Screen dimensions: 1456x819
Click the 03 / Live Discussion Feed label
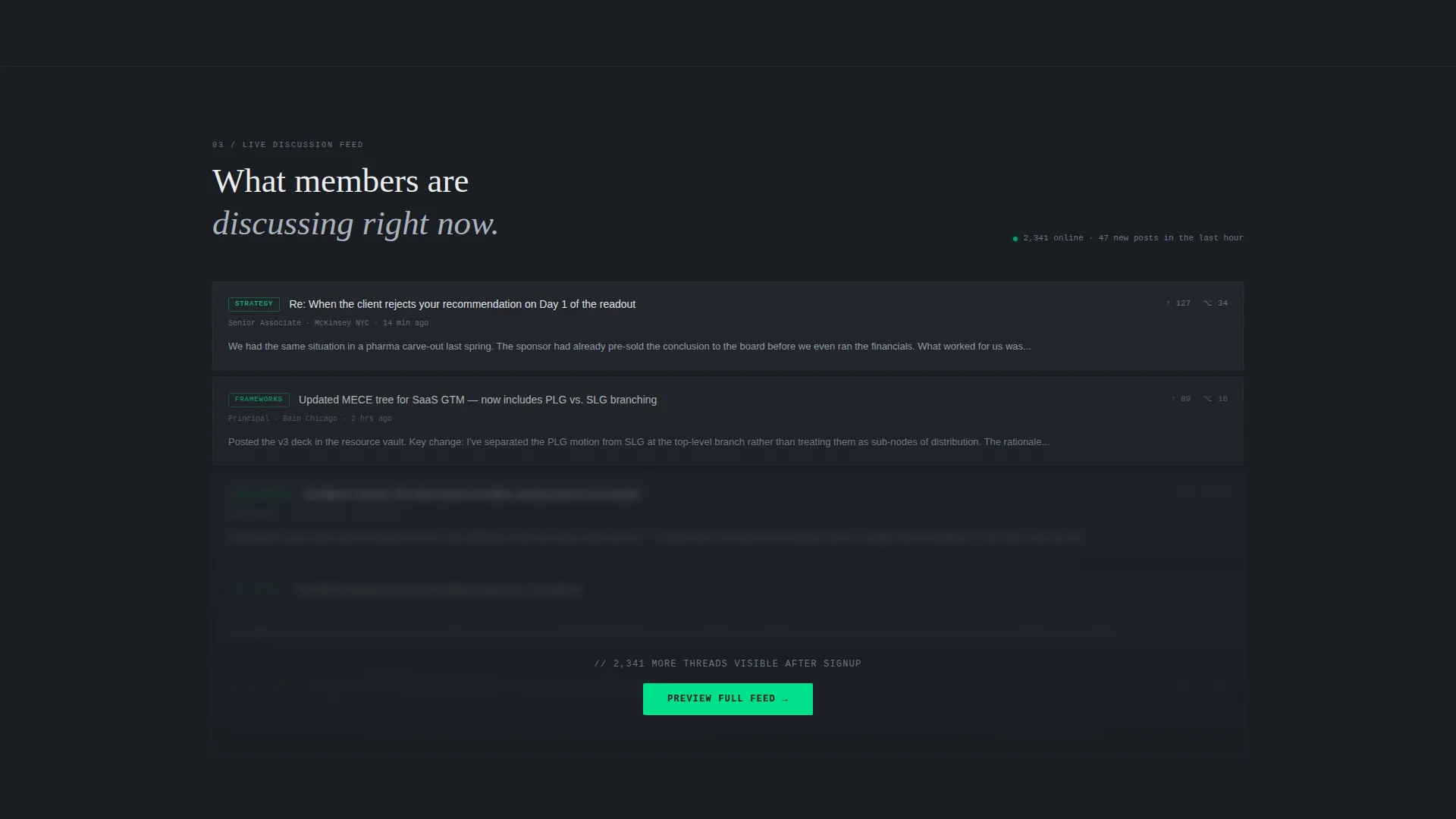pyautogui.click(x=288, y=145)
